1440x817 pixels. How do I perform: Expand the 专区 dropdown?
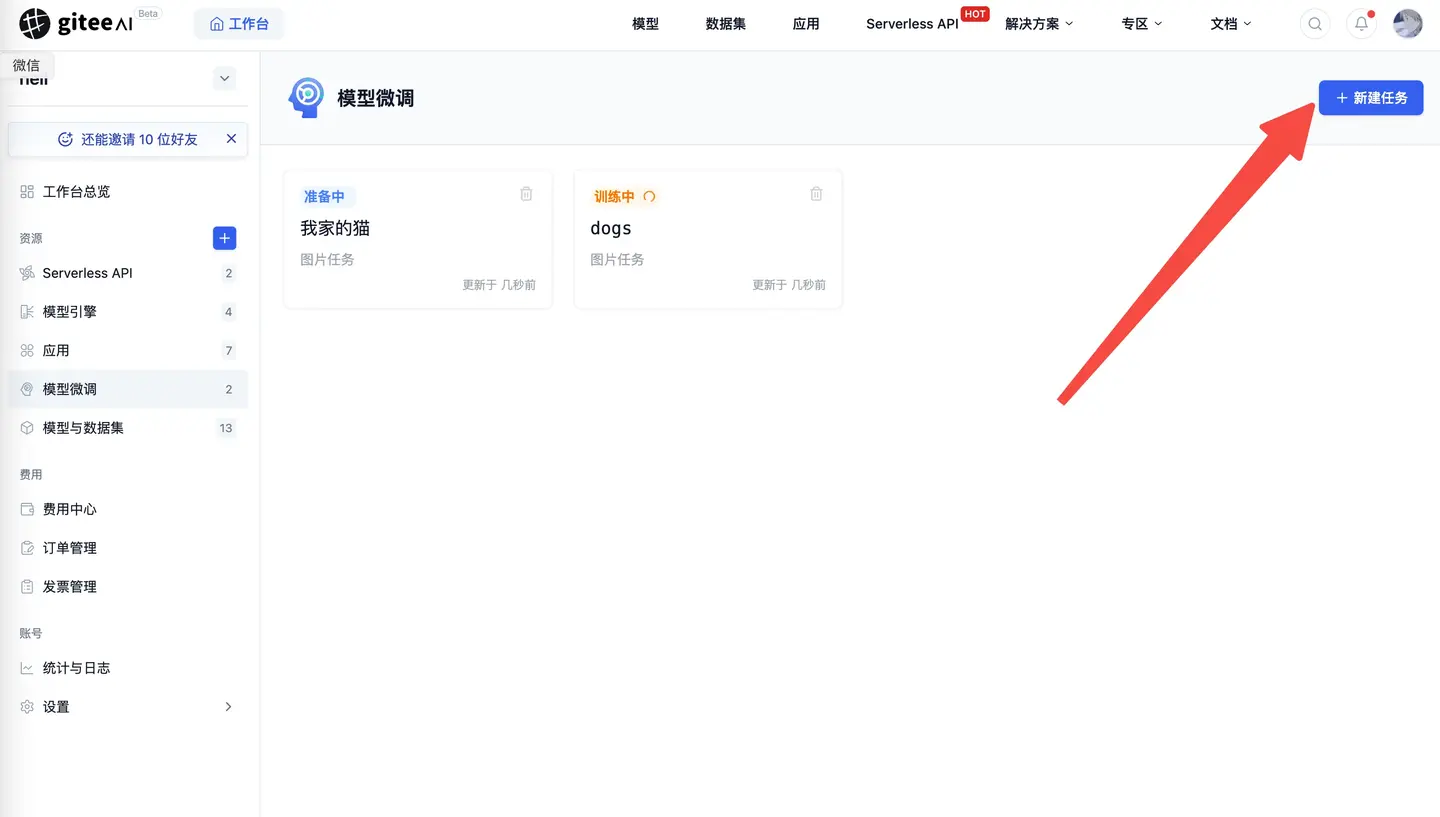pyautogui.click(x=1141, y=23)
